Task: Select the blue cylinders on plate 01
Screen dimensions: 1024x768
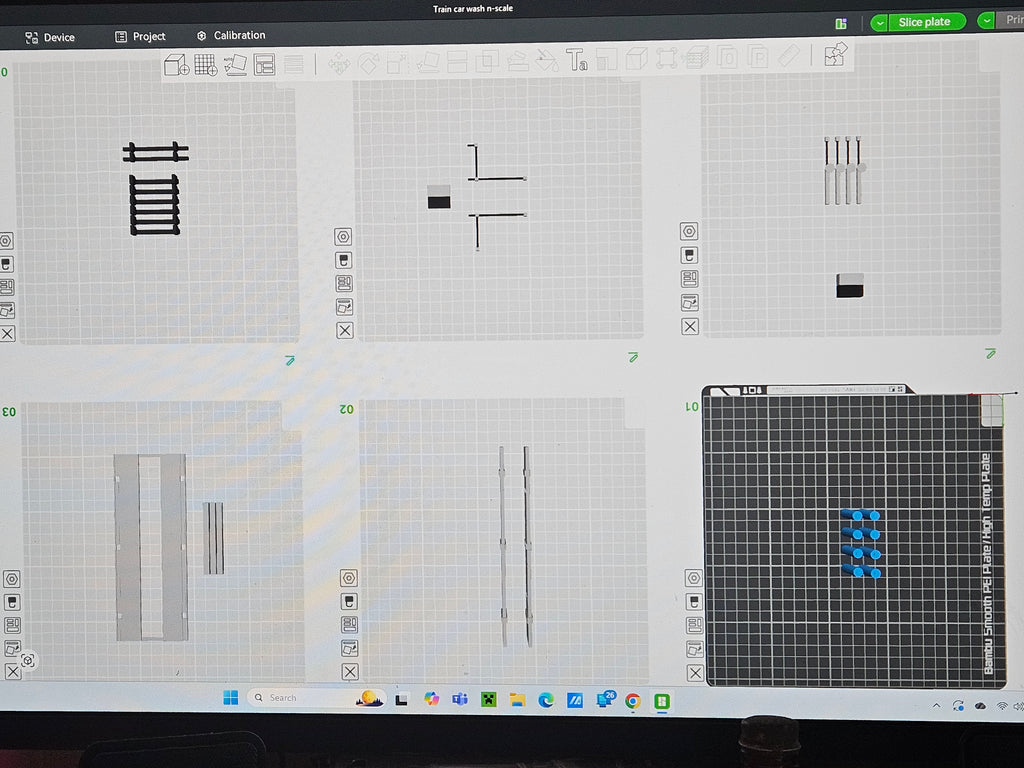Action: coord(861,544)
